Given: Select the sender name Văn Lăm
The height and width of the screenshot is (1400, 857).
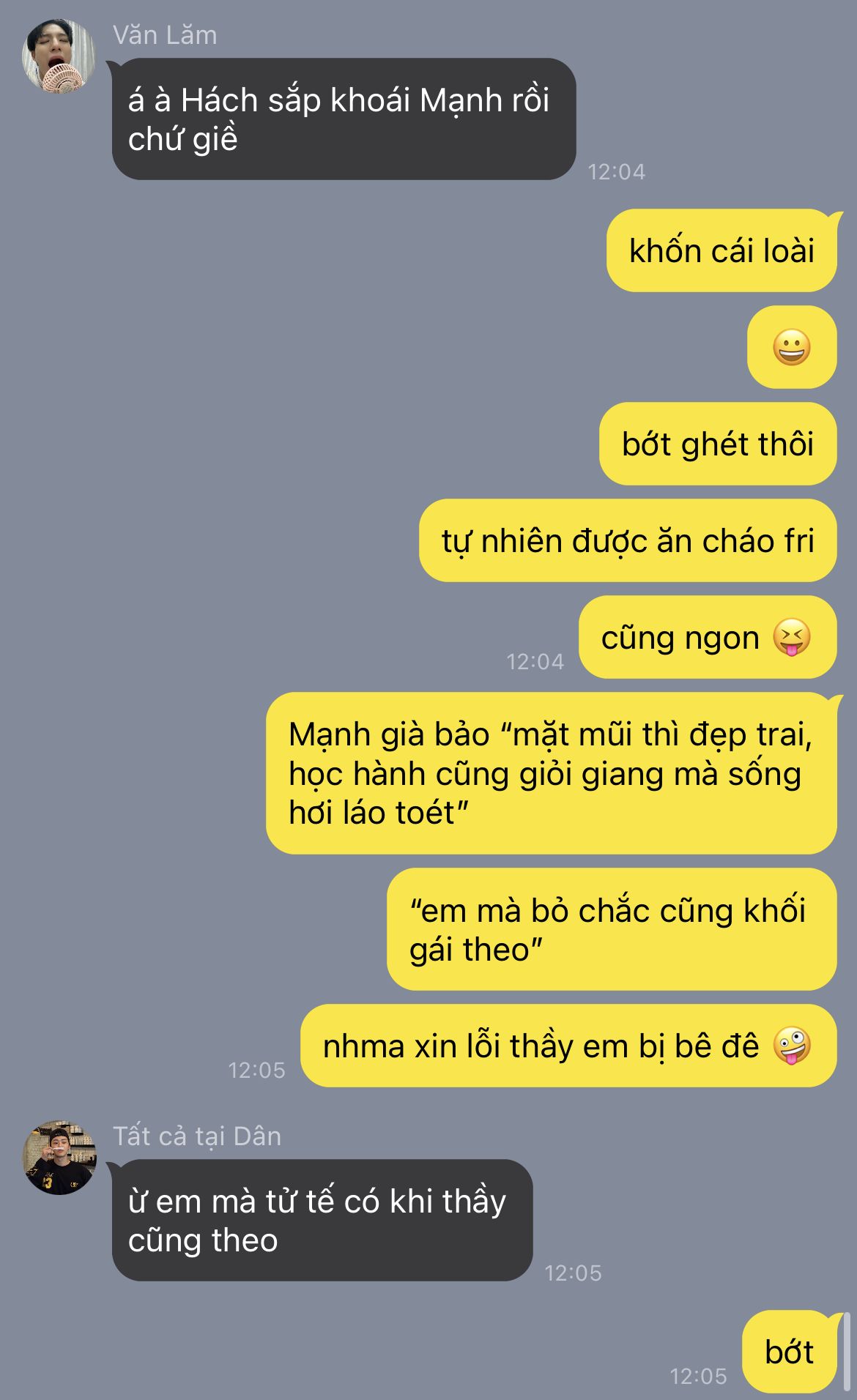Looking at the screenshot, I should click(166, 35).
